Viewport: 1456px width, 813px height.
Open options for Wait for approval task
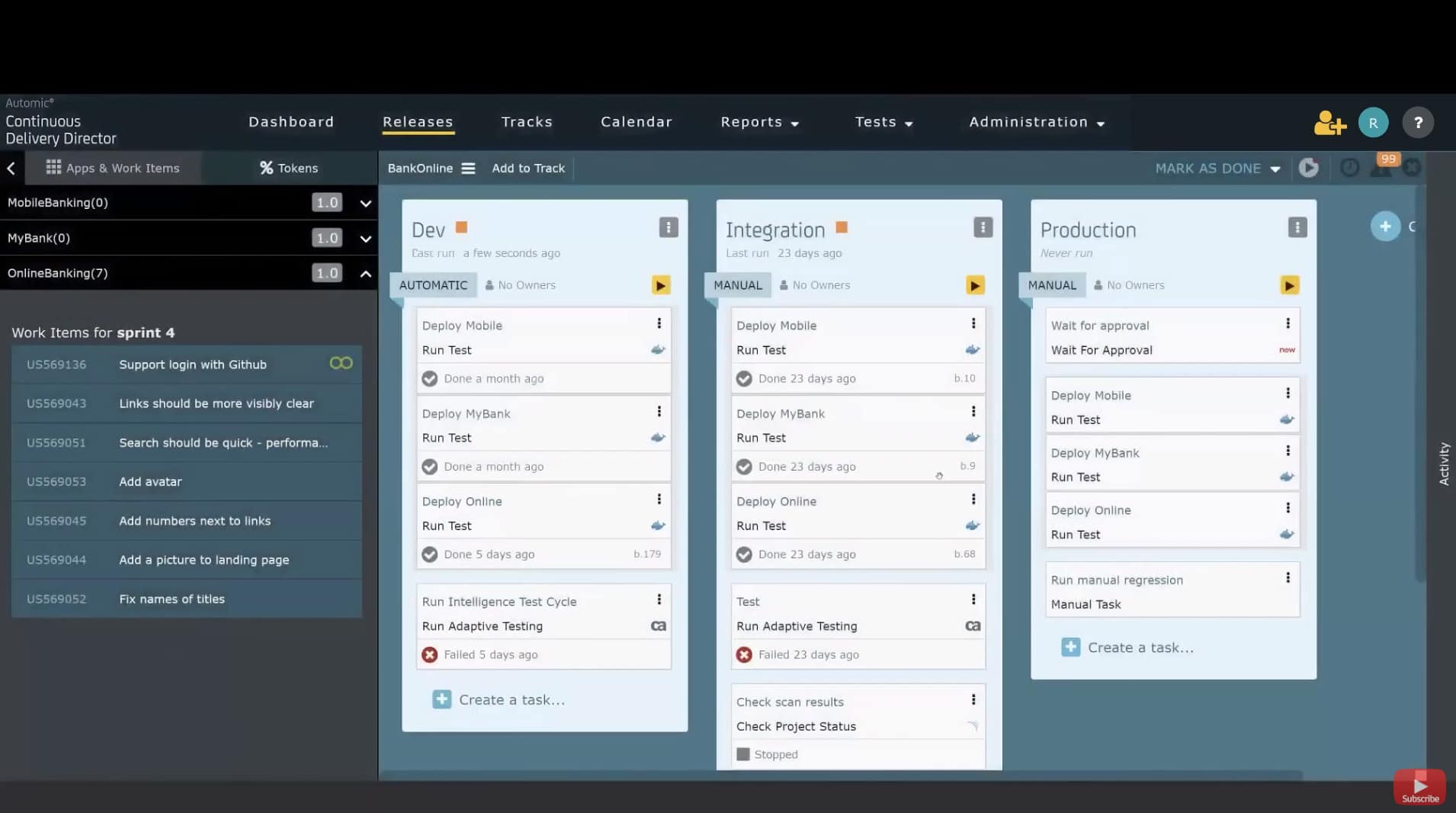(x=1288, y=324)
